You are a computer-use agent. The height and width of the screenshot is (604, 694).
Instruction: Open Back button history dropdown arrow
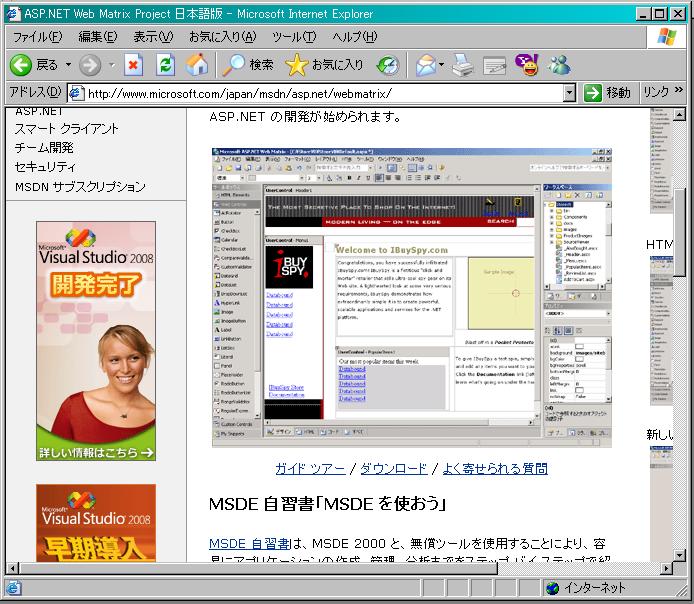(69, 65)
